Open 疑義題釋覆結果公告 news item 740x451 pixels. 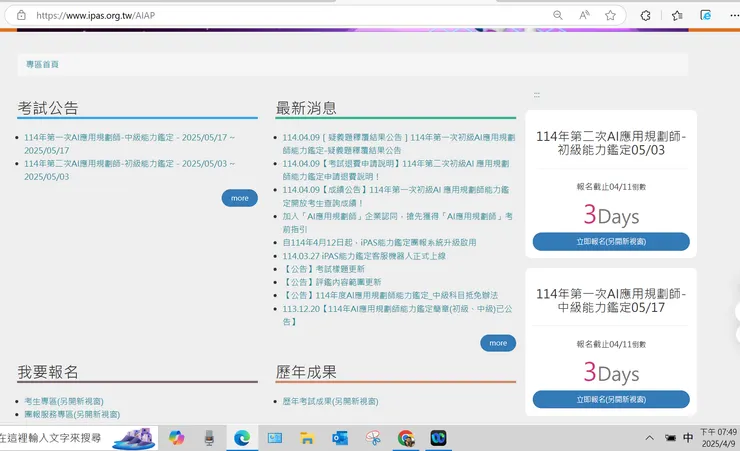(399, 144)
